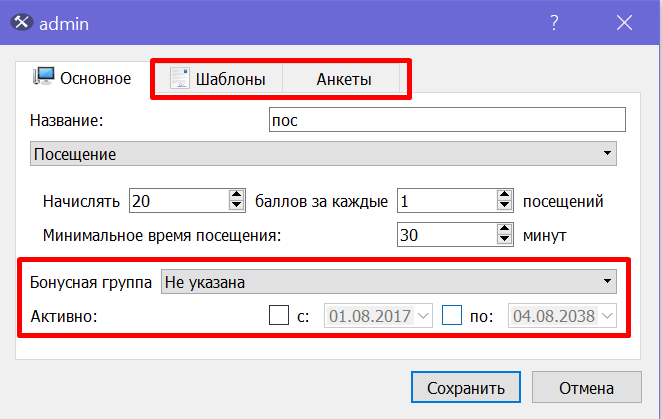Switch to the Основное tab
Screen dimensions: 662x419
pyautogui.click(x=83, y=78)
